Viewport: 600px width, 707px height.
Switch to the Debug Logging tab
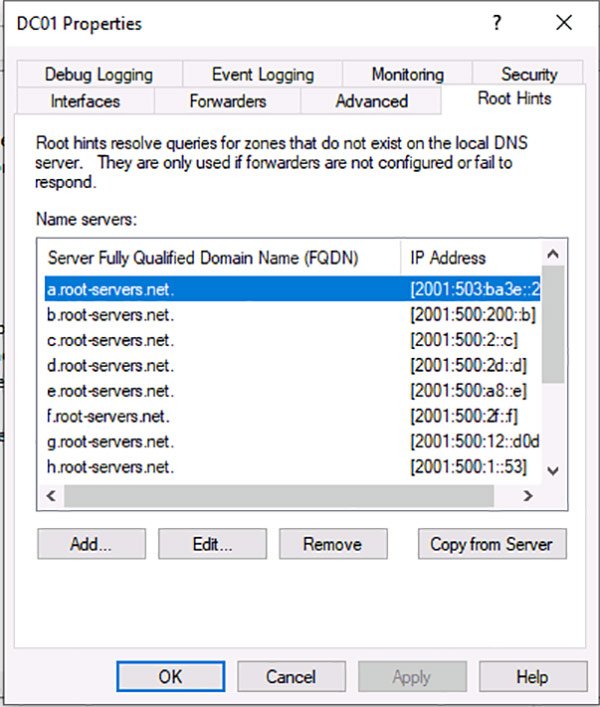pyautogui.click(x=98, y=74)
